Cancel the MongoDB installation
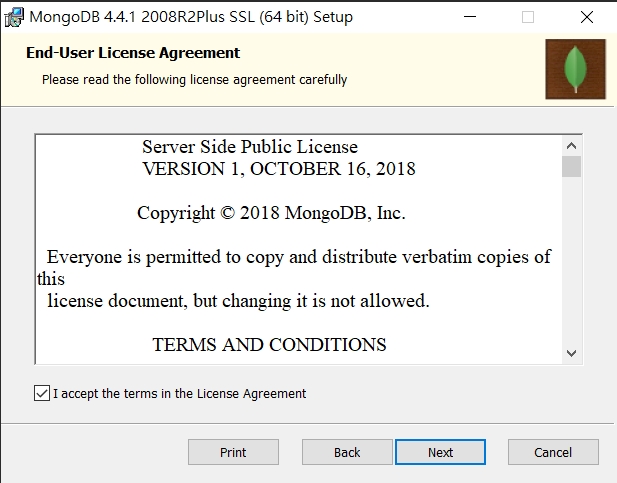Viewport: 617px width, 483px height. (553, 452)
